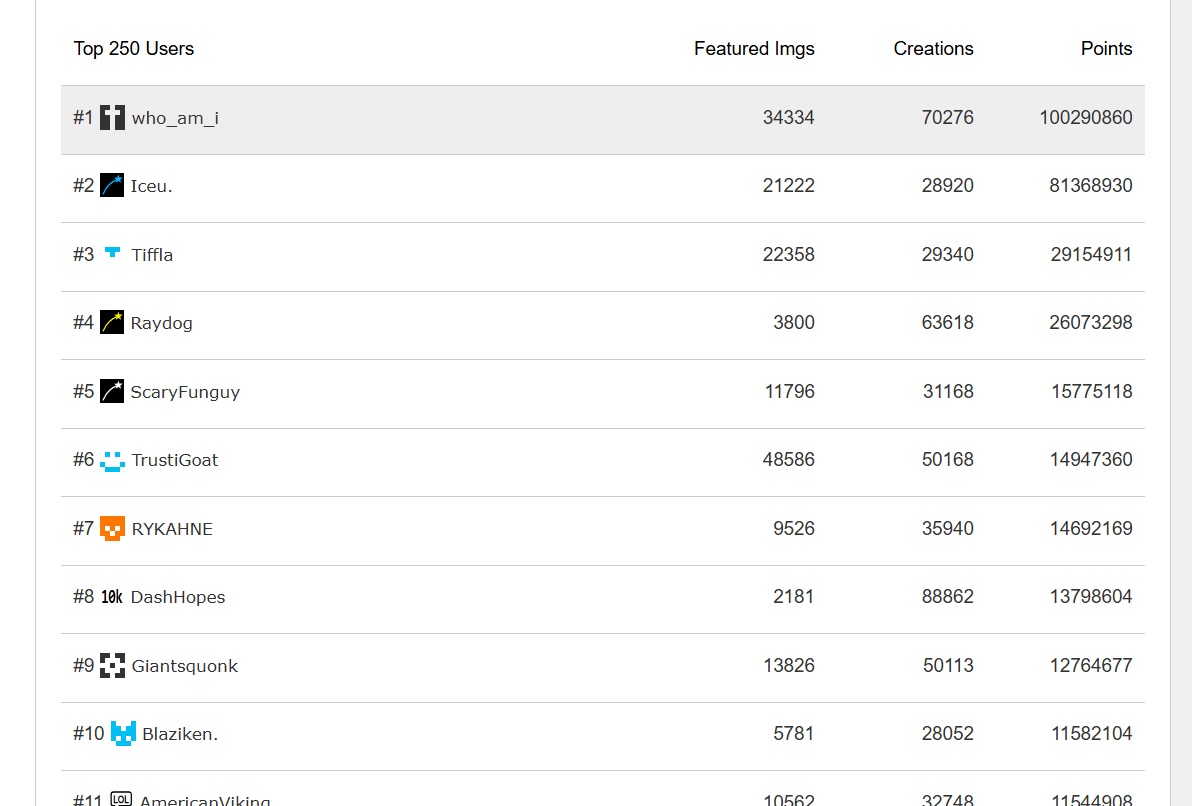
Task: Click Iceu.'s blue shooting star icon
Action: coord(112,186)
